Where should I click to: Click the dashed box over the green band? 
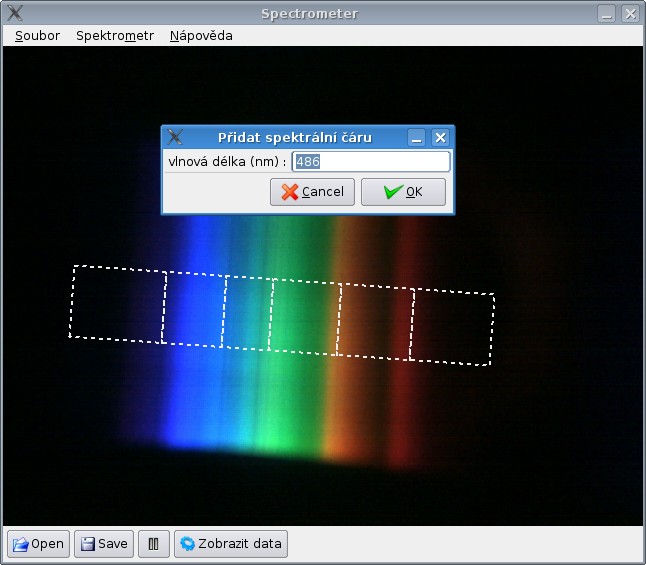[x=305, y=318]
